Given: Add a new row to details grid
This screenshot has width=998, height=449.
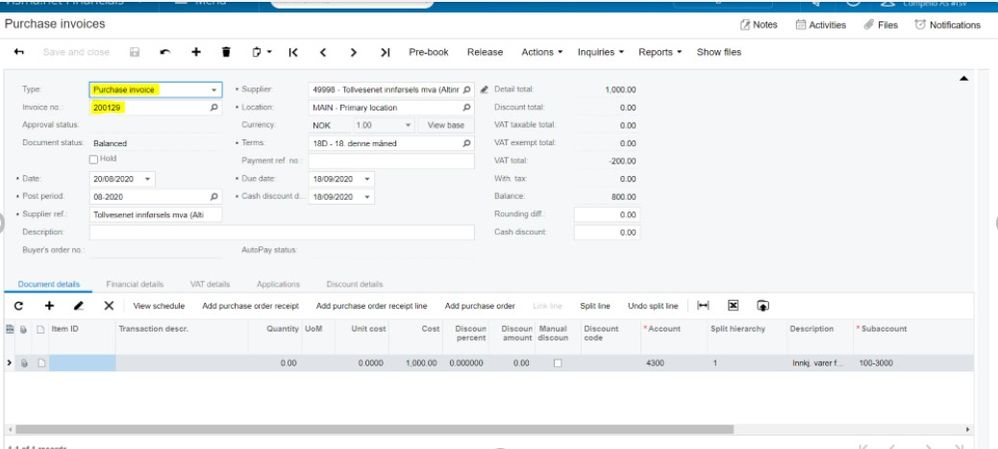Looking at the screenshot, I should [49, 306].
